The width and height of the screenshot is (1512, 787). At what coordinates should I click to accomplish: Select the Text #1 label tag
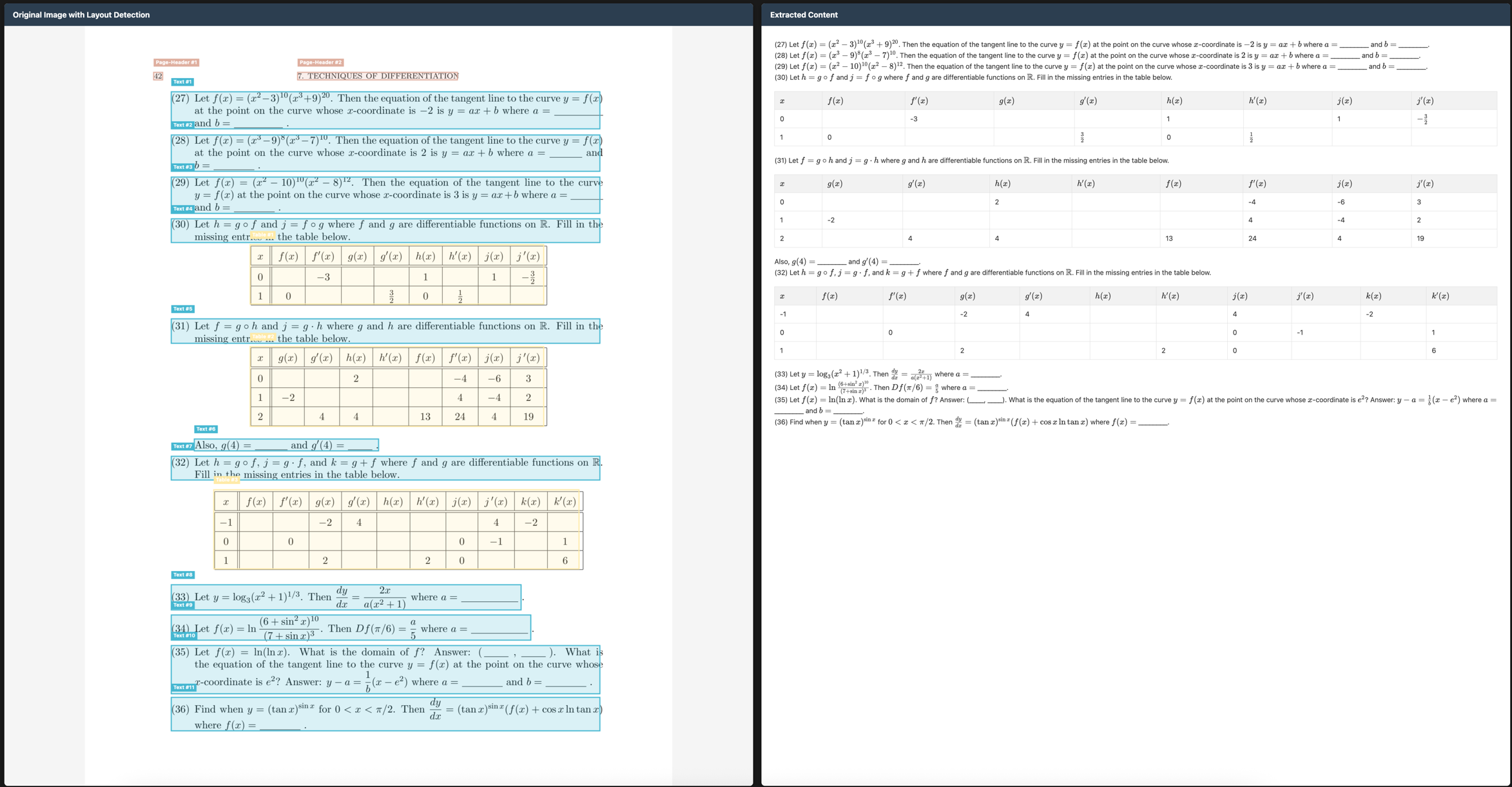tap(182, 82)
